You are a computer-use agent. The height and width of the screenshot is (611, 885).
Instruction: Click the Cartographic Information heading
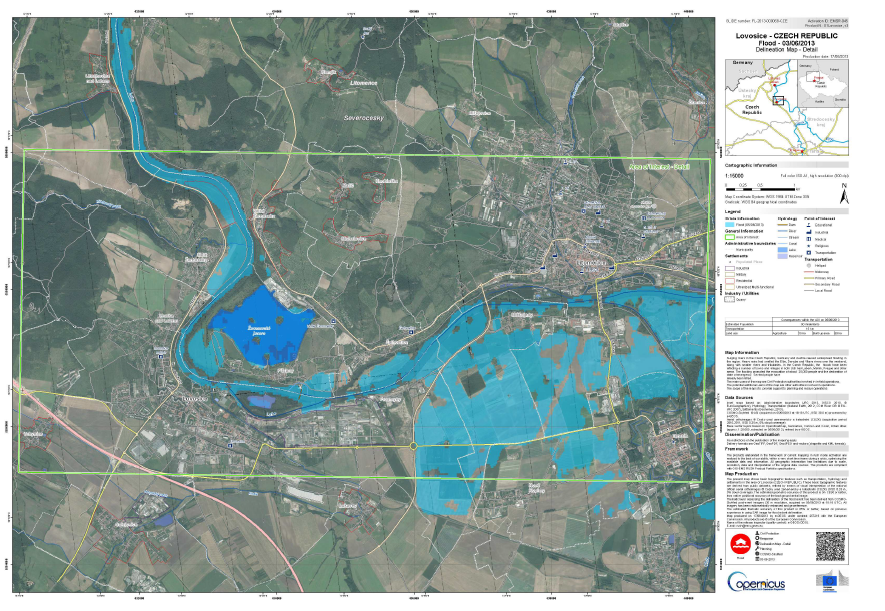(751, 164)
